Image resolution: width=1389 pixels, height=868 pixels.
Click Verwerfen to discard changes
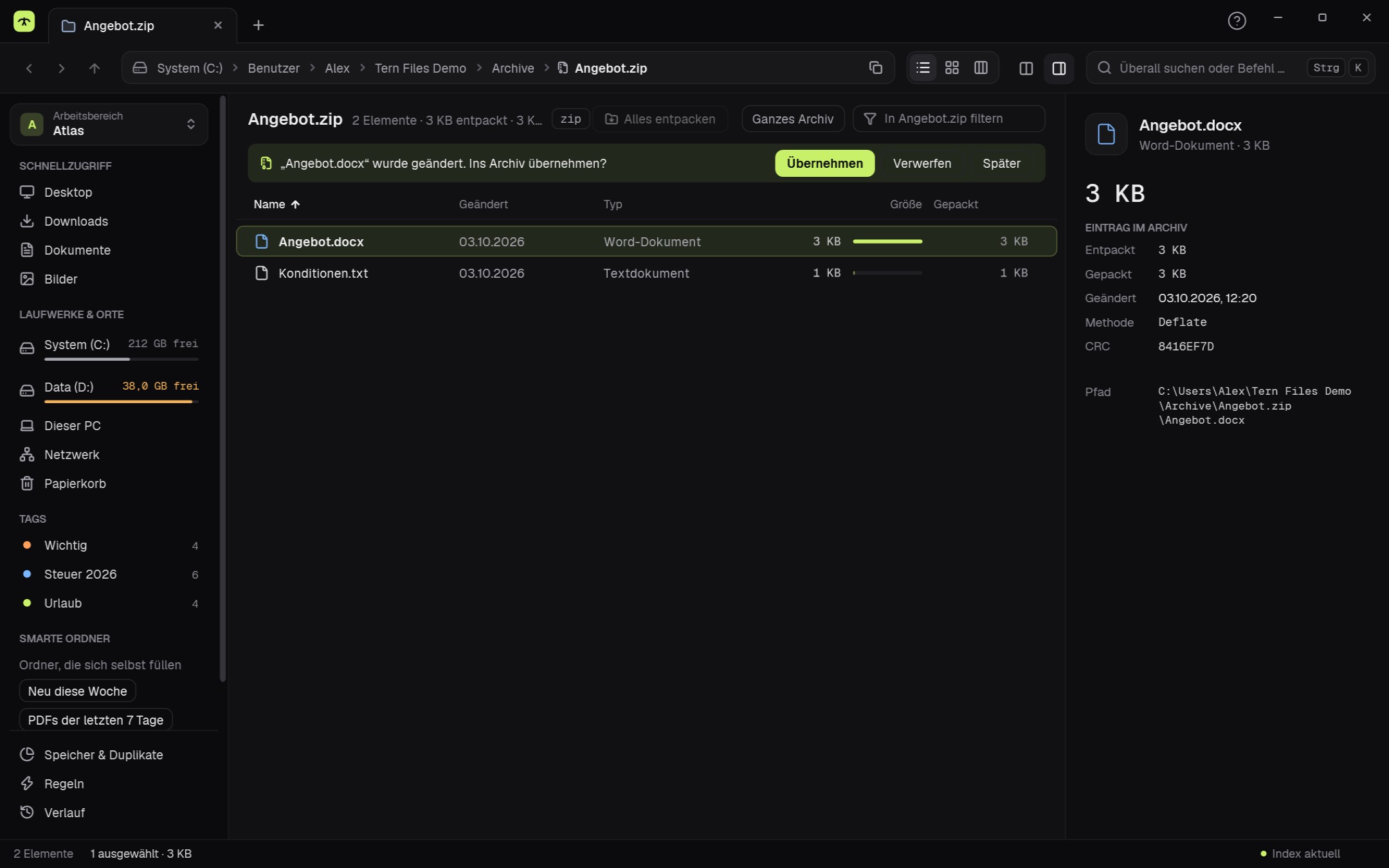click(921, 163)
